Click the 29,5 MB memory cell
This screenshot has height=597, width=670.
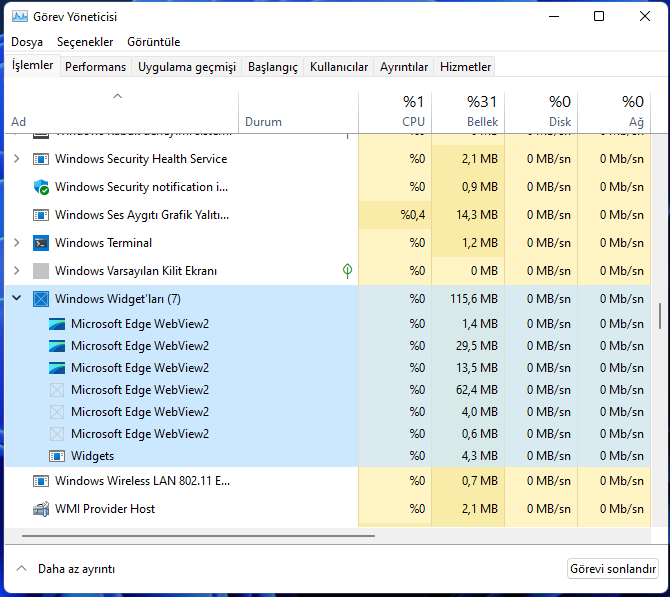pyautogui.click(x=468, y=346)
